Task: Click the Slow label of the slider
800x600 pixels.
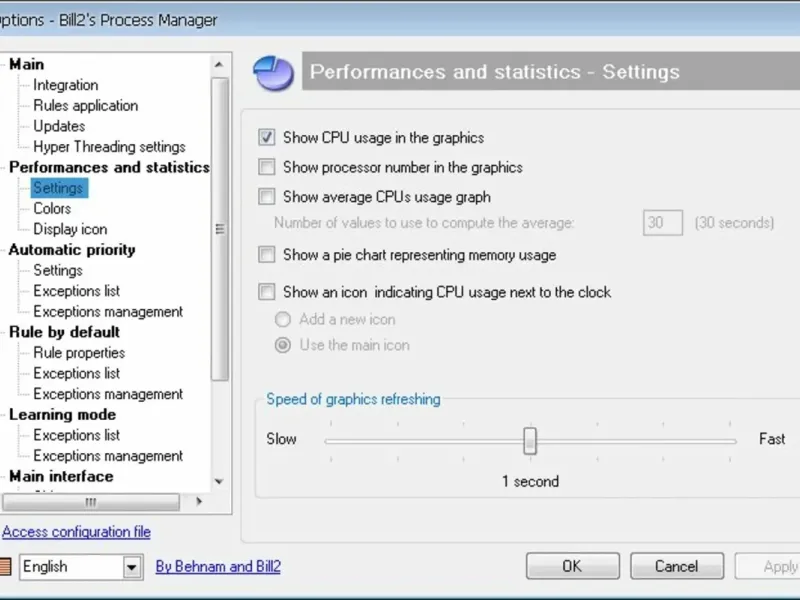Action: 281,439
